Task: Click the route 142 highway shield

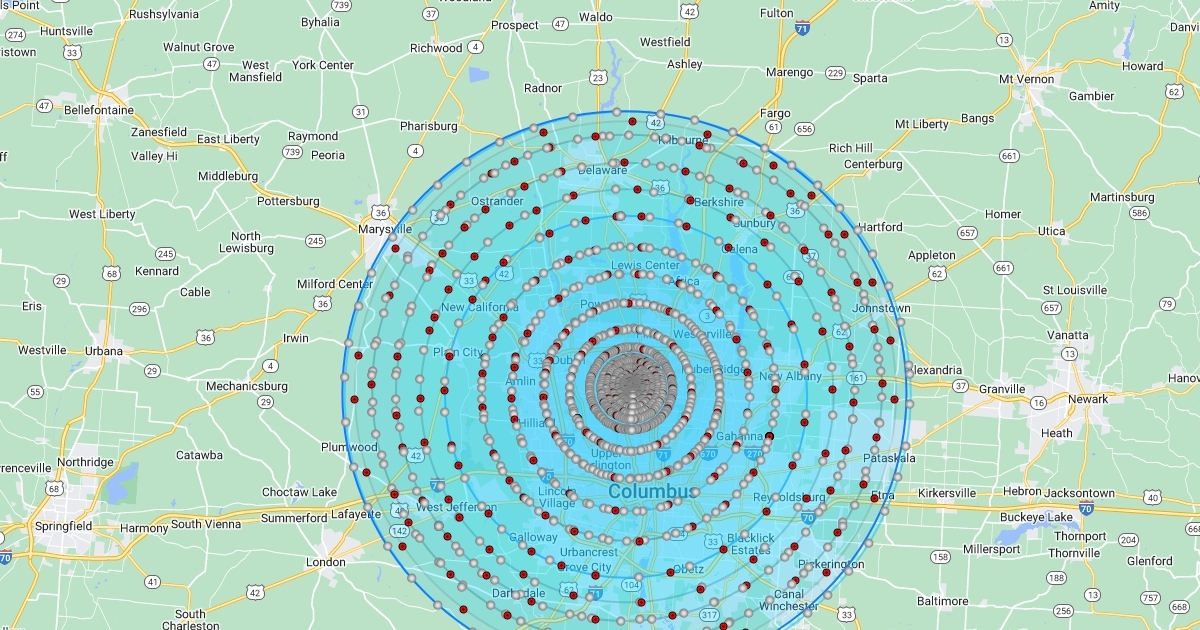Action: (399, 532)
